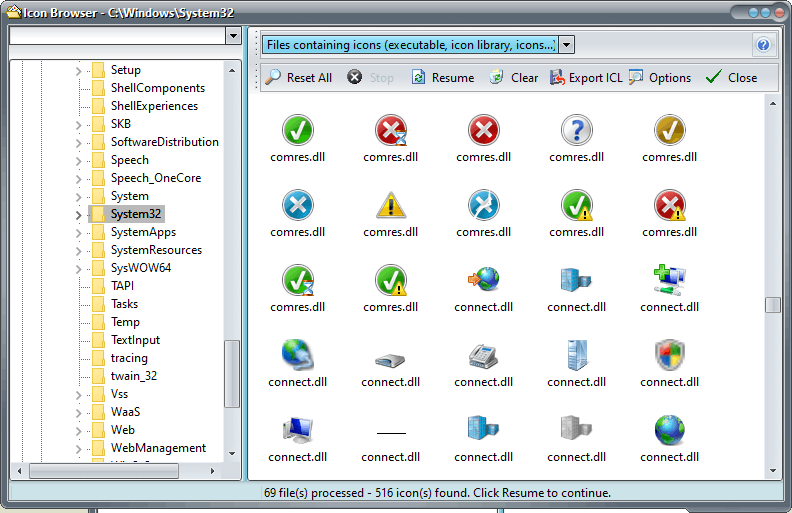Select the blue question mark comres.dll icon
Screen dimensions: 792x513
pos(577,131)
